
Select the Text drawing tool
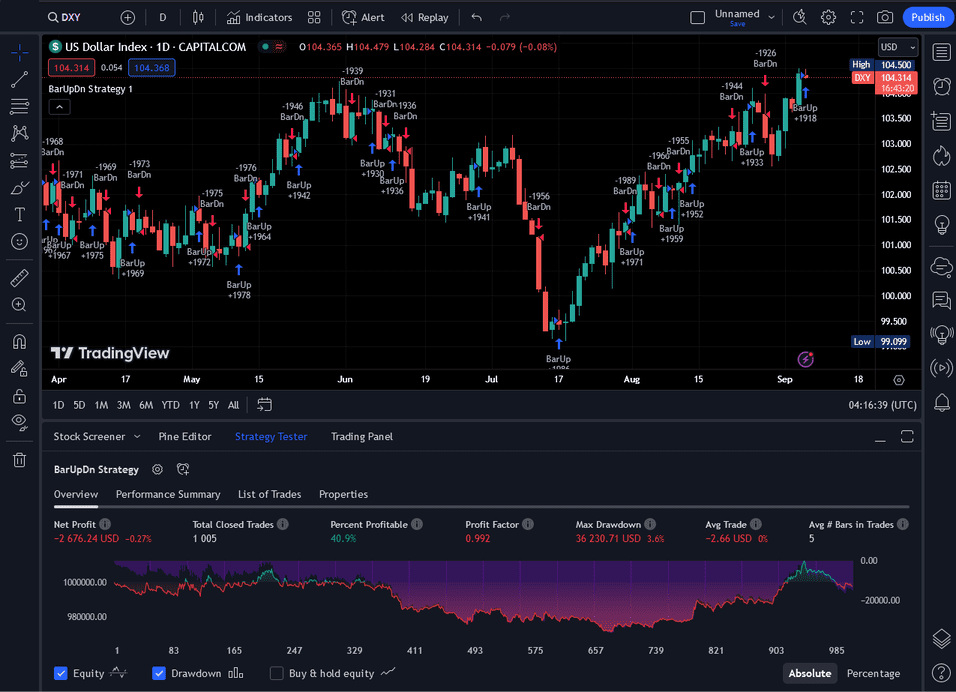pyautogui.click(x=19, y=214)
